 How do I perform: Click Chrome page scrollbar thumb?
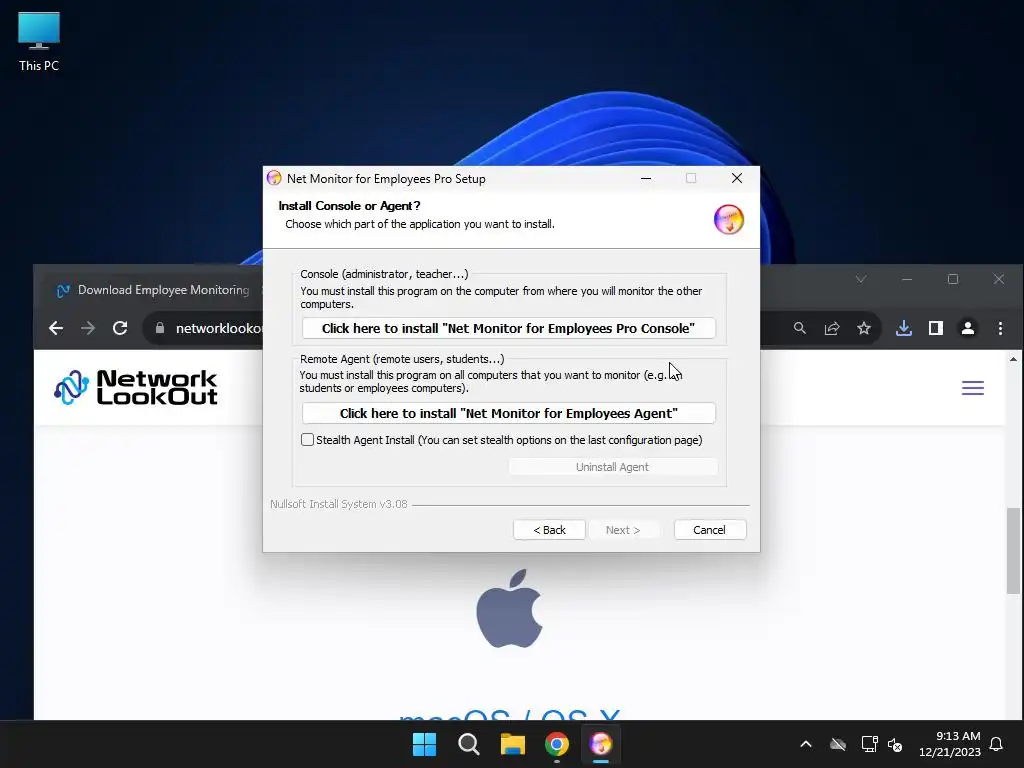(1014, 550)
